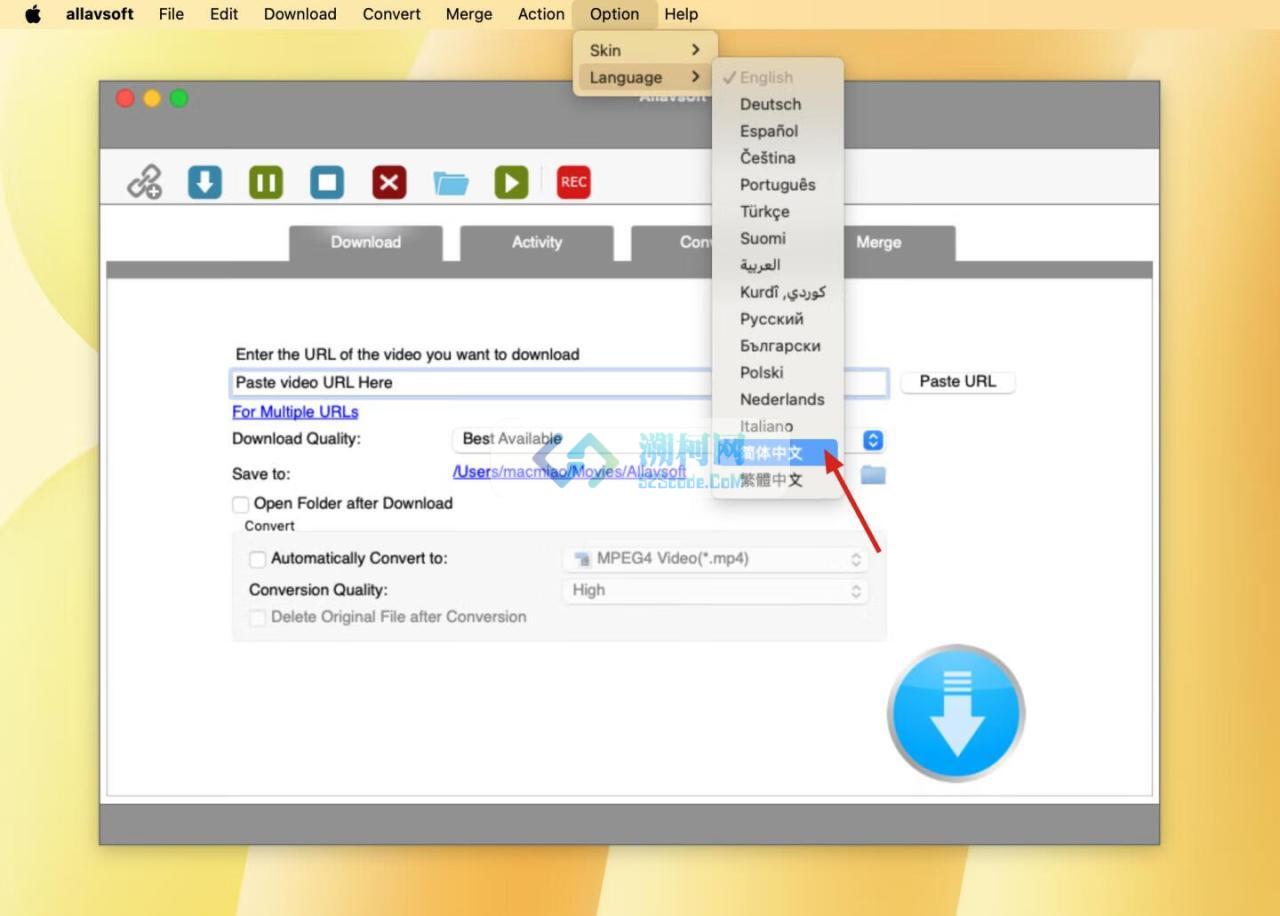The width and height of the screenshot is (1280, 916).
Task: Choose Suomi language
Action: coord(778,238)
